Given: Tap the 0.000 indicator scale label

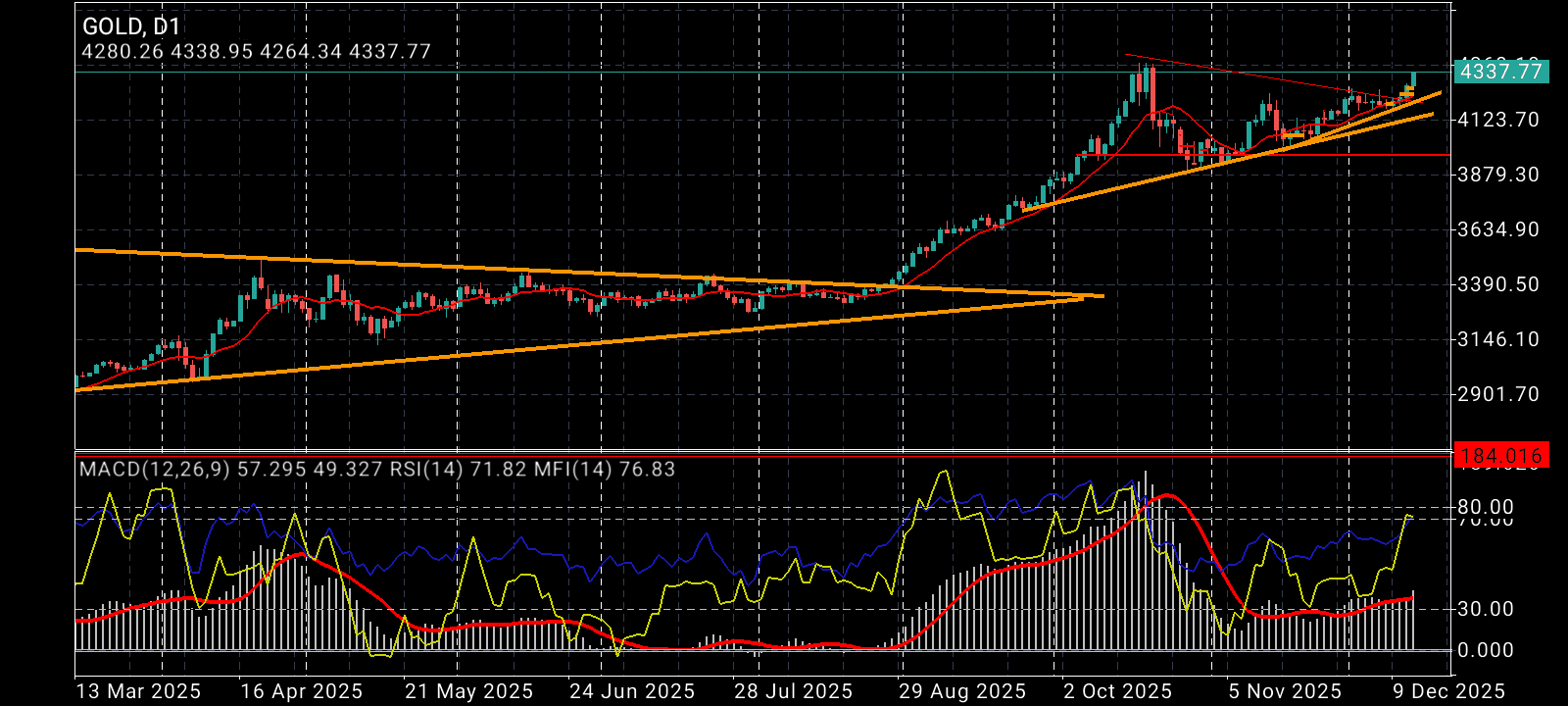Looking at the screenshot, I should click(1486, 650).
